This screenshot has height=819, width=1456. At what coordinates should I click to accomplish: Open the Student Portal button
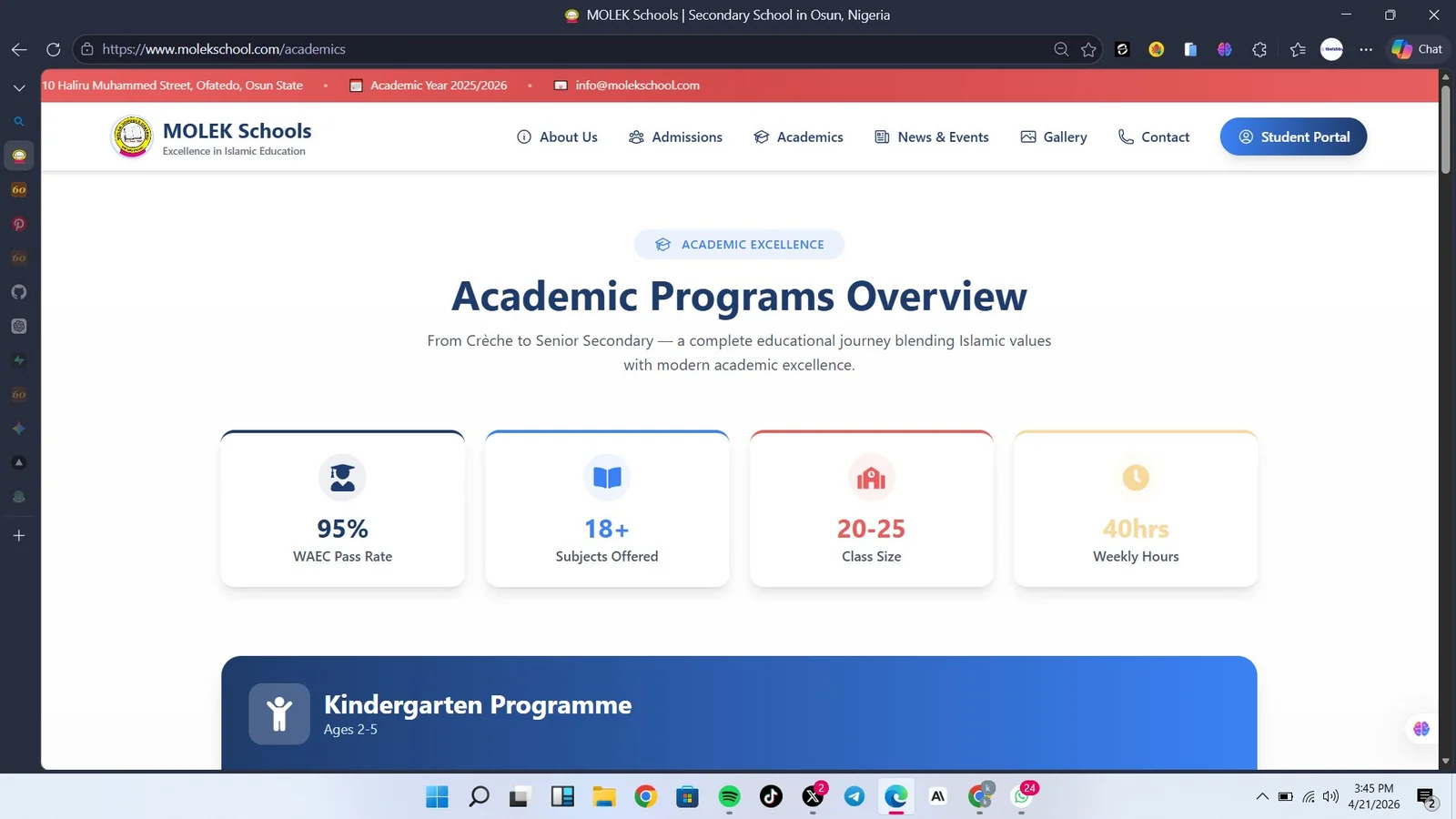coord(1292,136)
